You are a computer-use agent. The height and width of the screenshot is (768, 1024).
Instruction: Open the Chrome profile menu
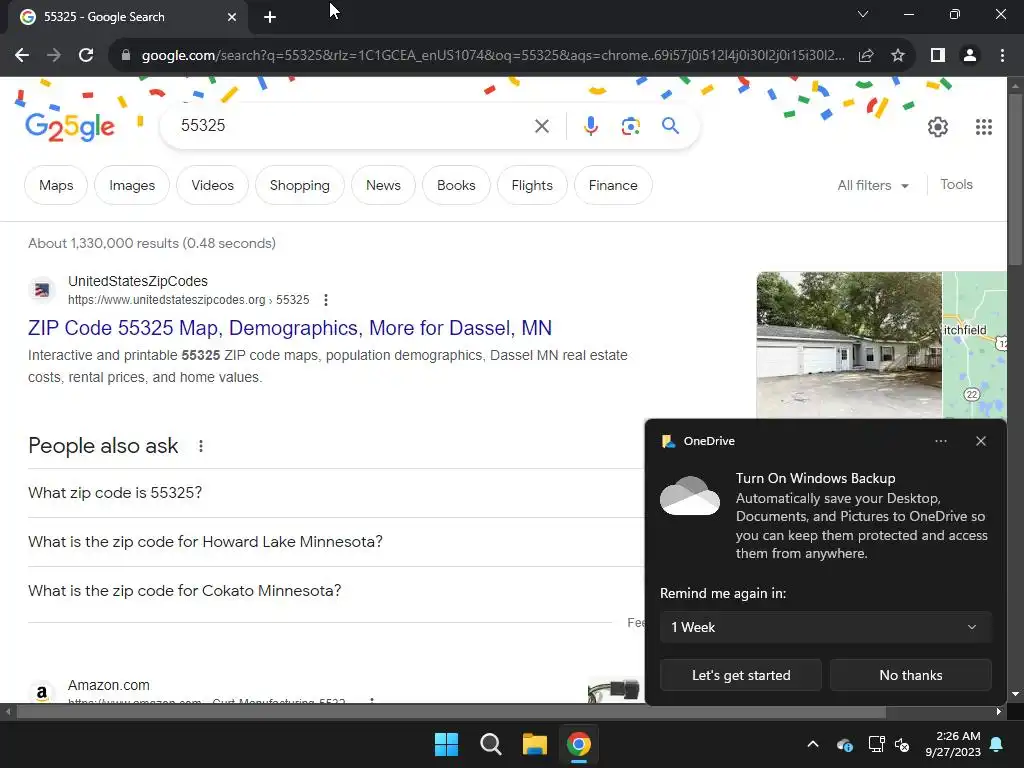tap(970, 56)
